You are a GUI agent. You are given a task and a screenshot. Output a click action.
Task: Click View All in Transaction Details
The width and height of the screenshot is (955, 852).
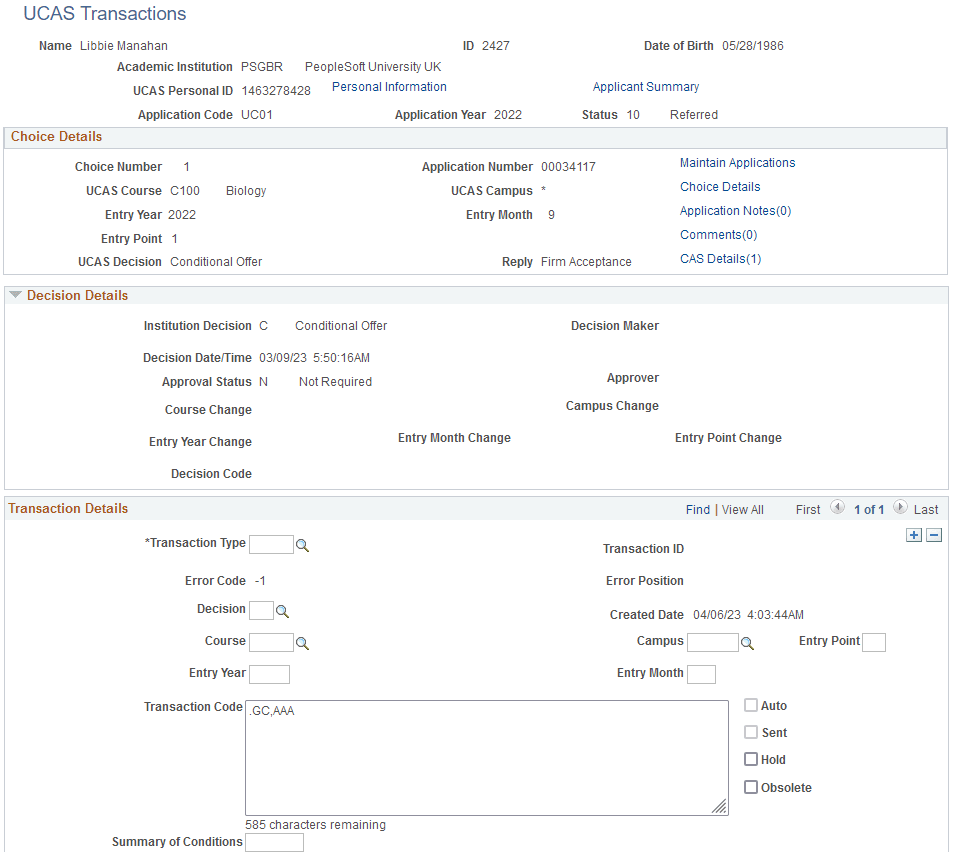click(742, 509)
